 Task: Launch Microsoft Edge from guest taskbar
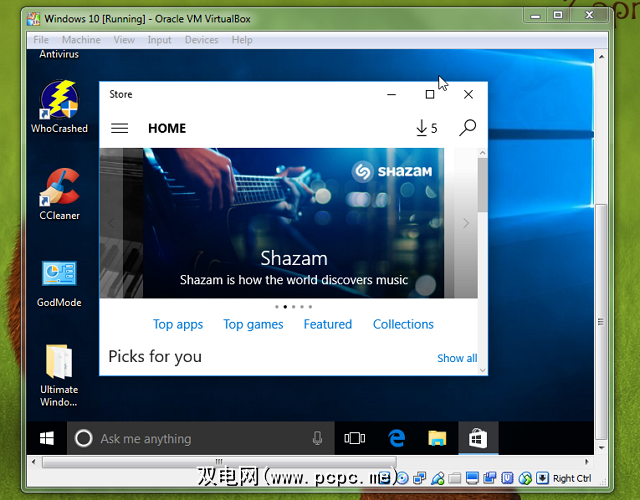click(396, 438)
